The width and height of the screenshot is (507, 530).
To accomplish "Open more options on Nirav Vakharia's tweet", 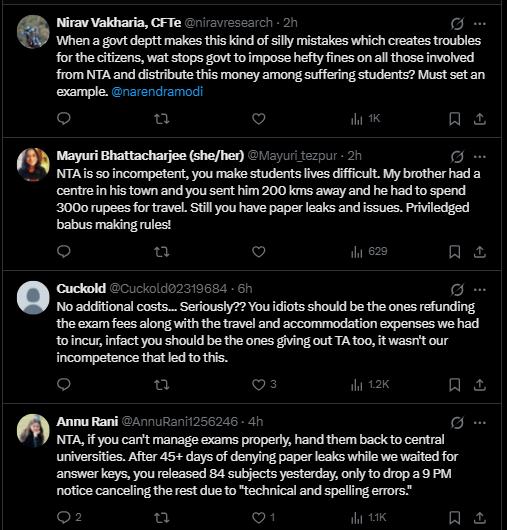I will pyautogui.click(x=480, y=24).
